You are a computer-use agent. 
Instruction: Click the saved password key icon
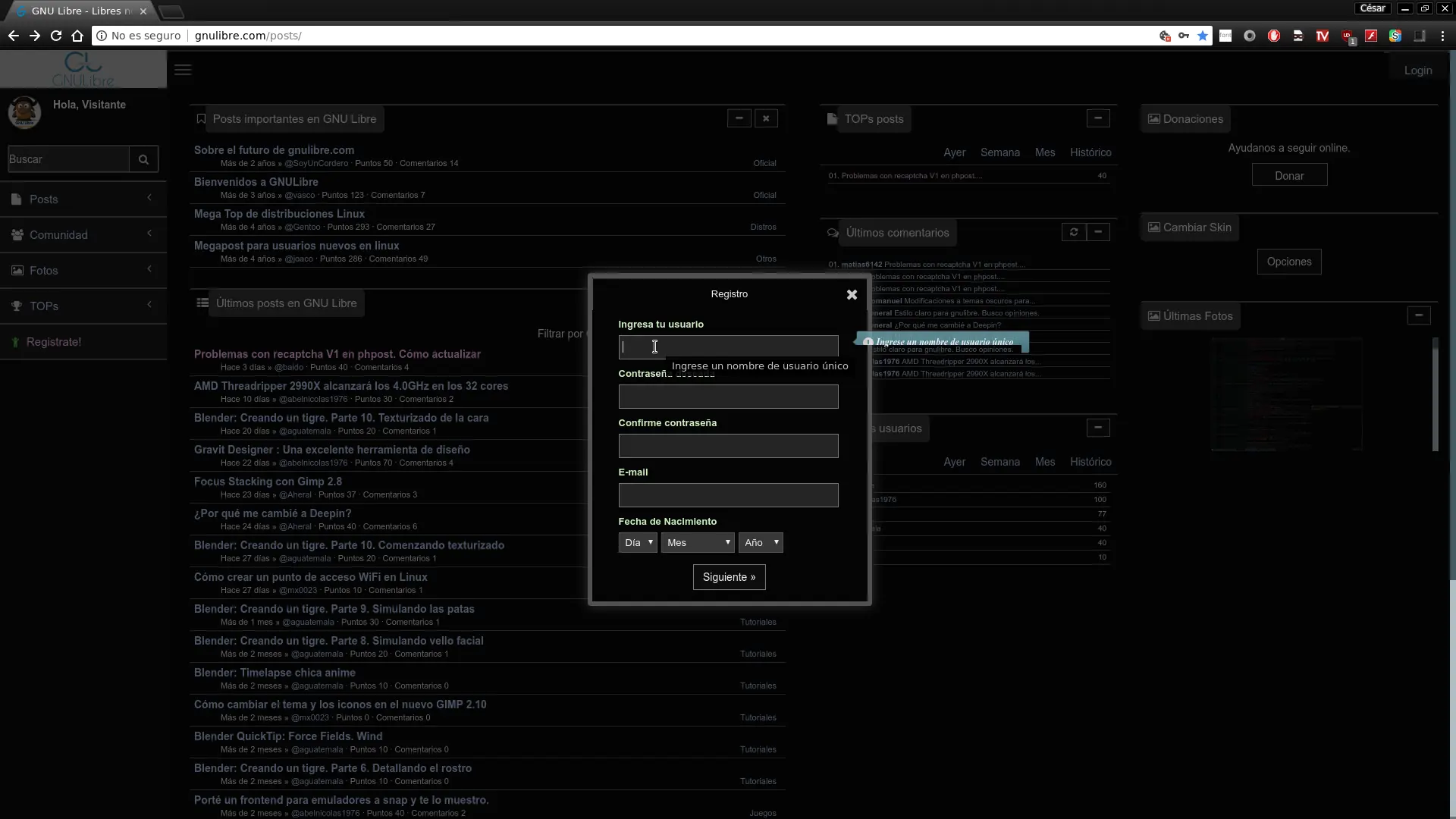tap(1184, 36)
